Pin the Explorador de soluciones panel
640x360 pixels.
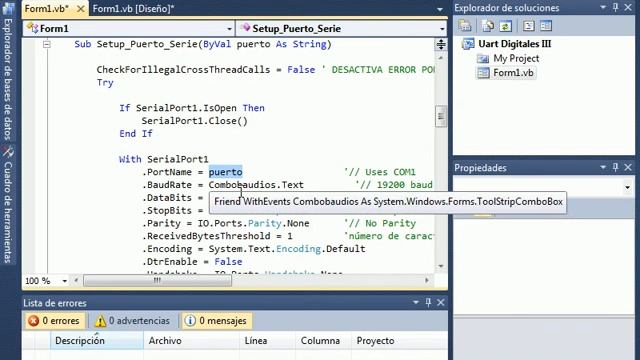[616, 7]
